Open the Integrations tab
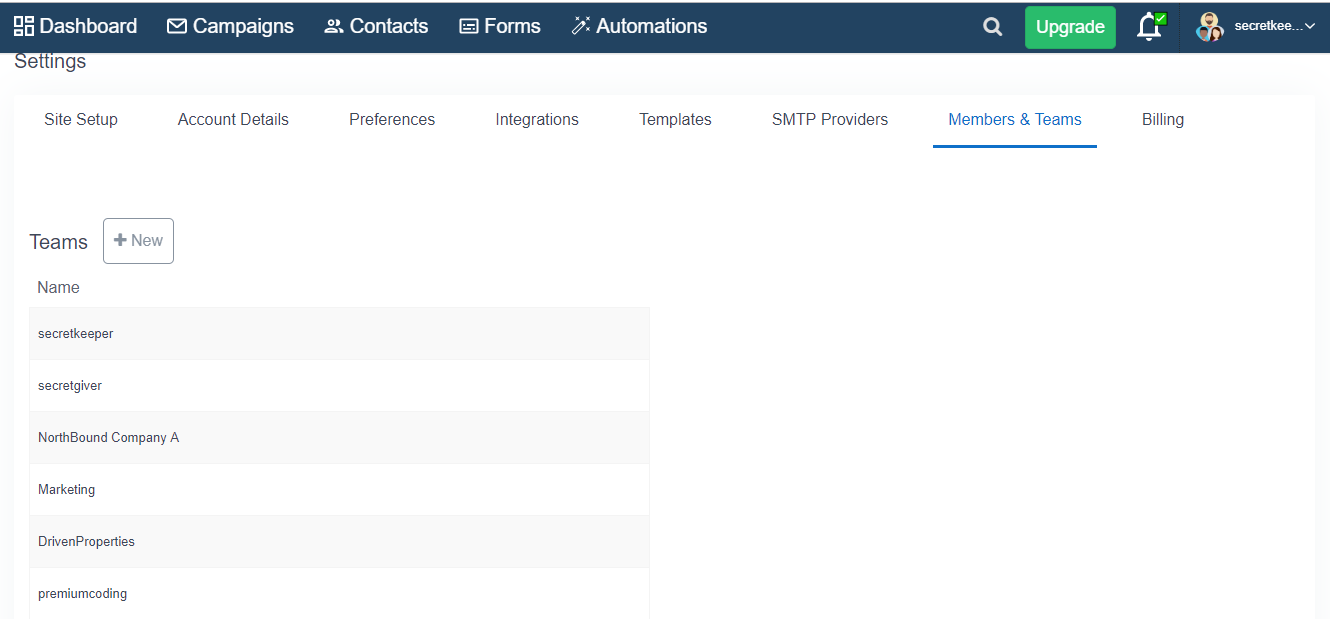Viewport: 1330px width, 619px height. (537, 120)
